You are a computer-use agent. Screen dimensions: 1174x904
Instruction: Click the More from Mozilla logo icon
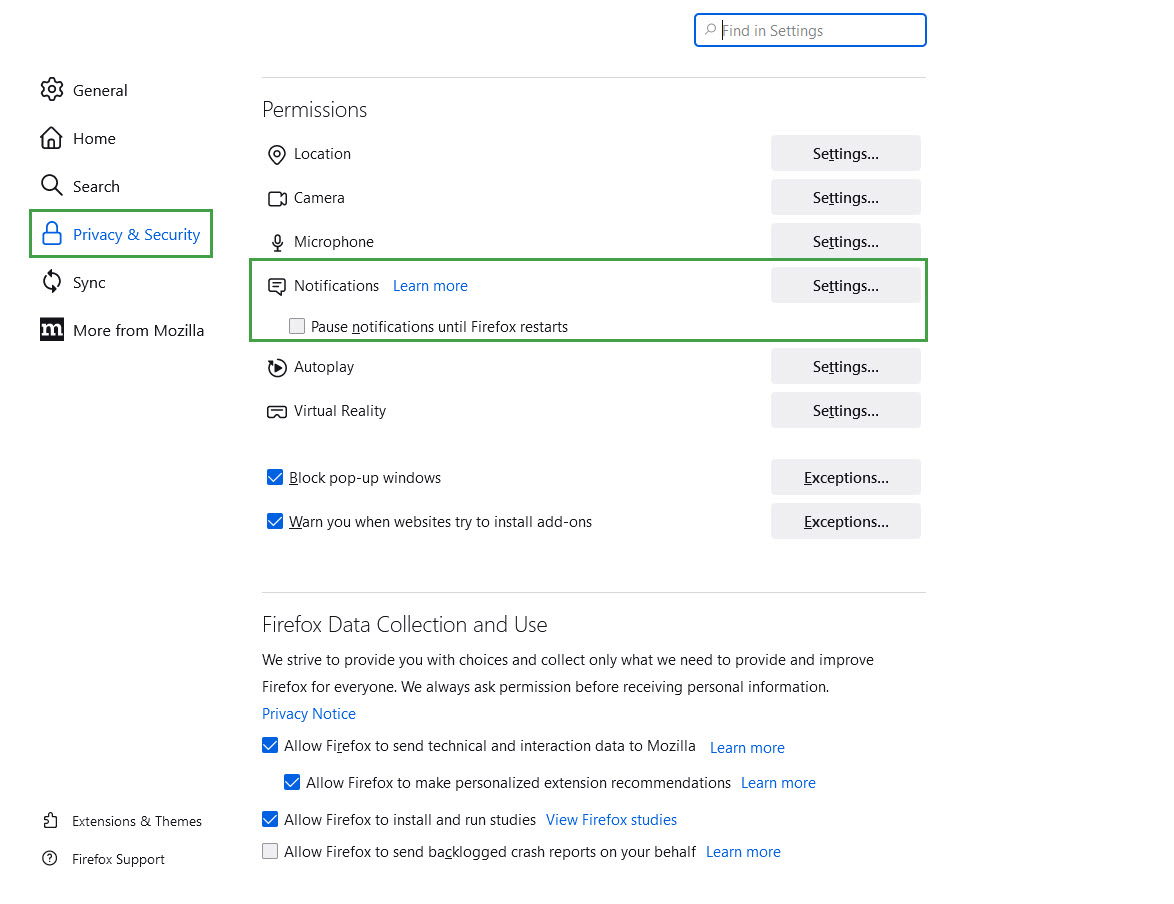[52, 330]
